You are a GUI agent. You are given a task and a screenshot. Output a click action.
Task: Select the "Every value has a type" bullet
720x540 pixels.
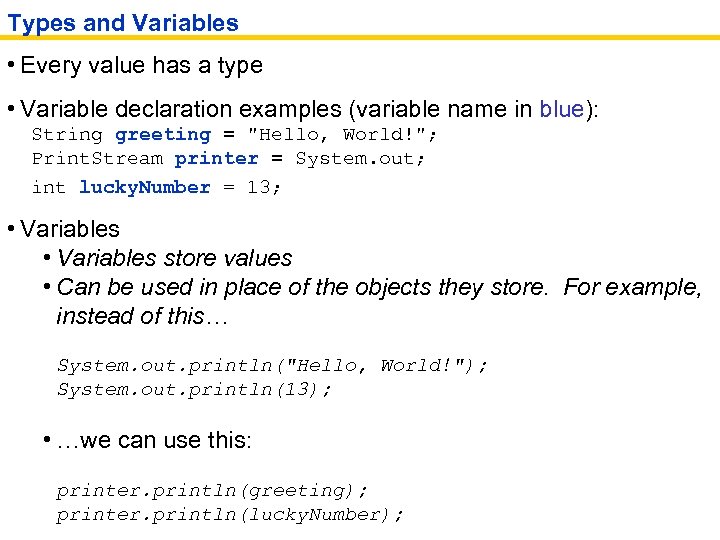click(x=141, y=66)
